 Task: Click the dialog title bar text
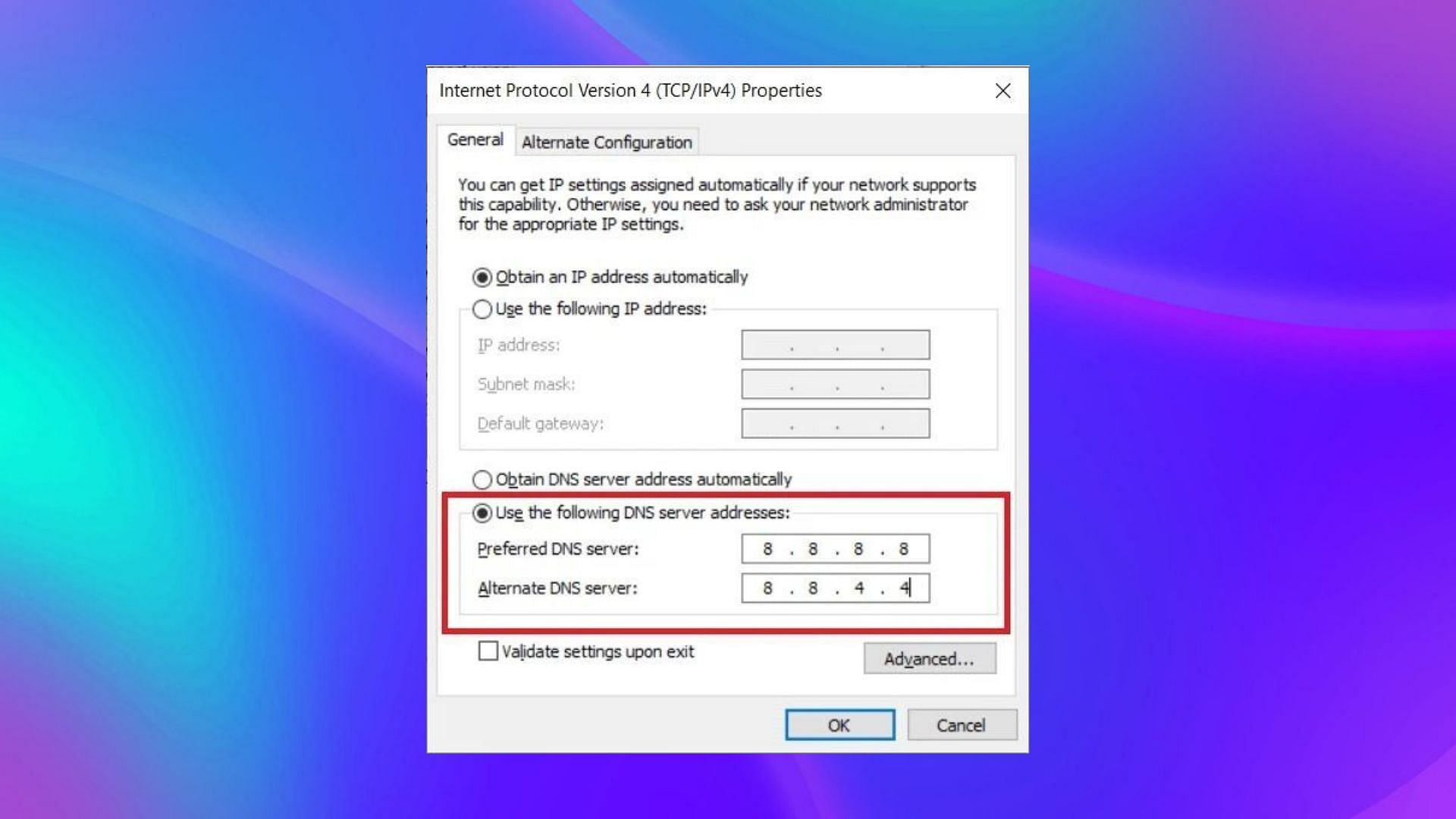(x=630, y=91)
